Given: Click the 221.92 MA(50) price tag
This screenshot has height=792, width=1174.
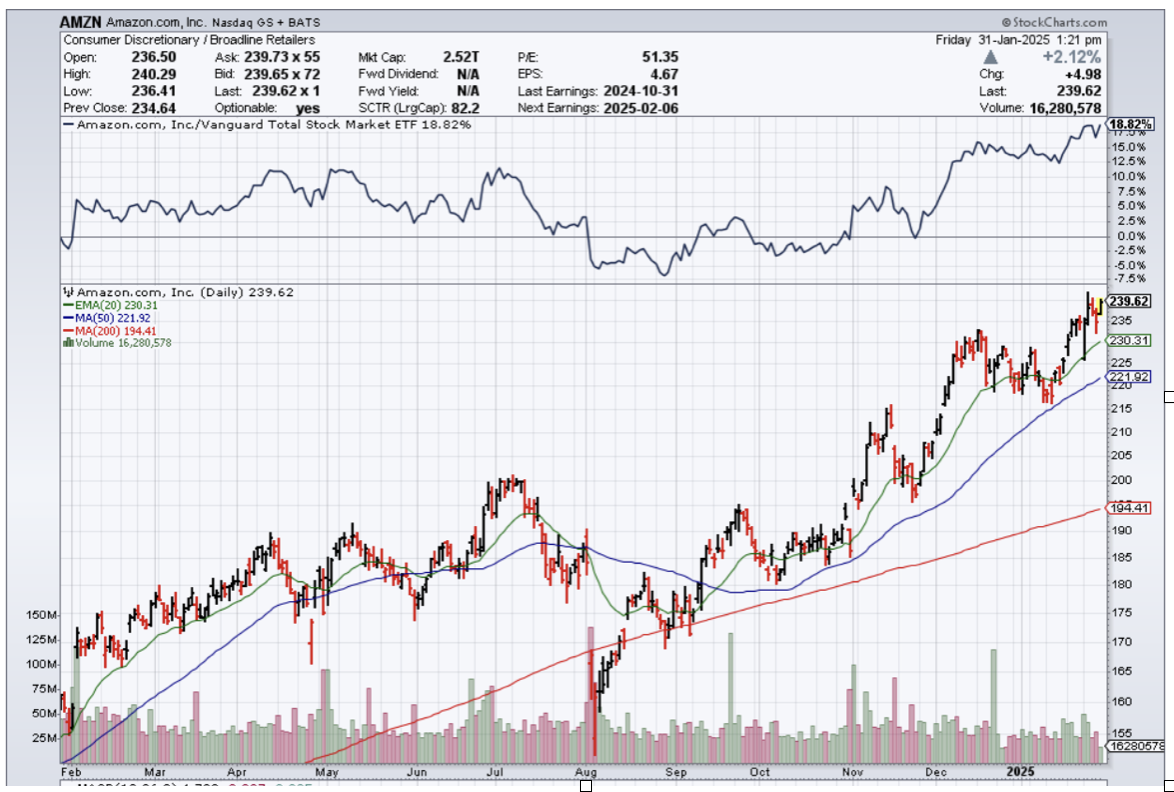Looking at the screenshot, I should point(1129,377).
